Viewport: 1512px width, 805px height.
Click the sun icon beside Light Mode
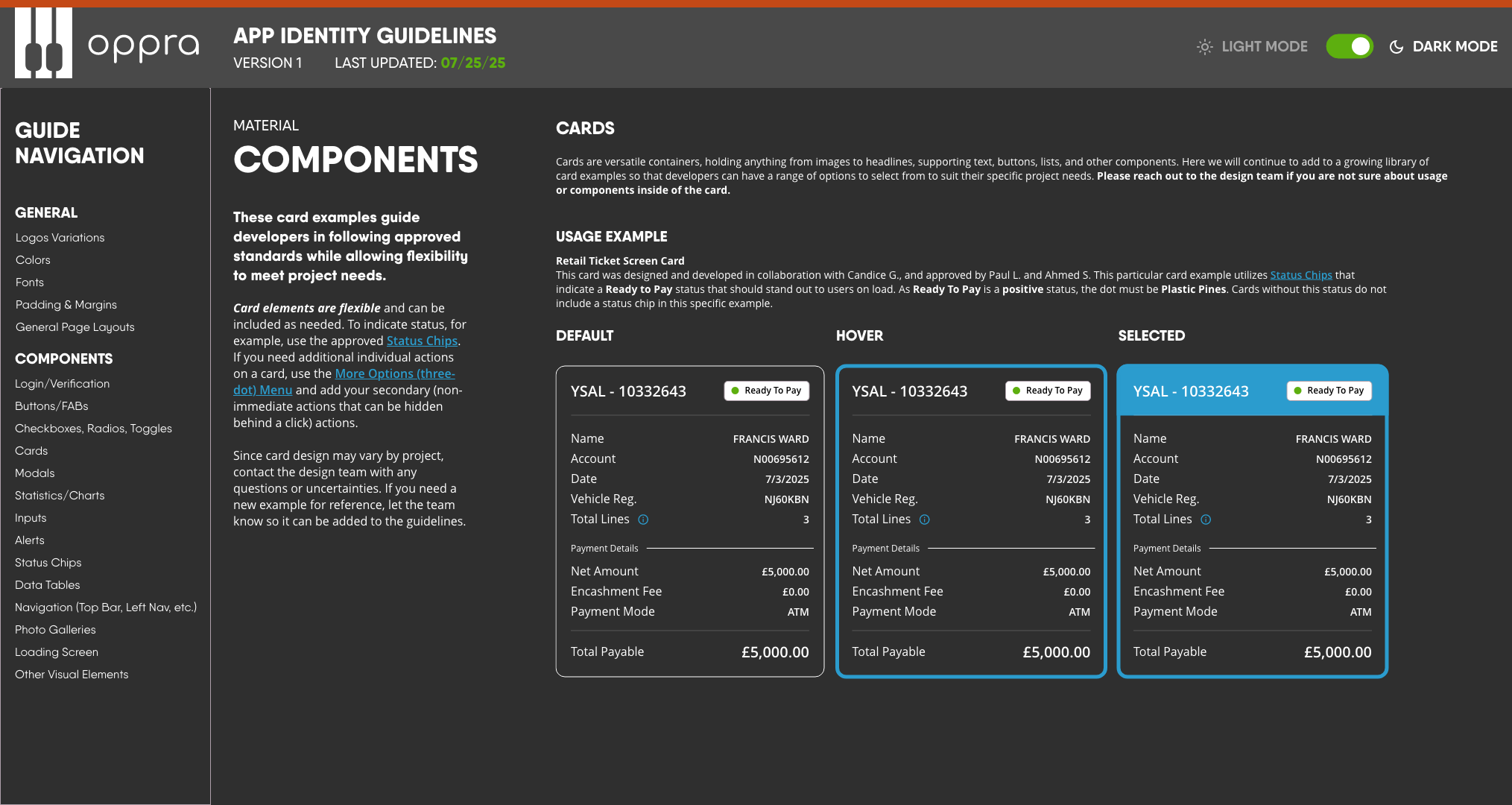[x=1204, y=46]
